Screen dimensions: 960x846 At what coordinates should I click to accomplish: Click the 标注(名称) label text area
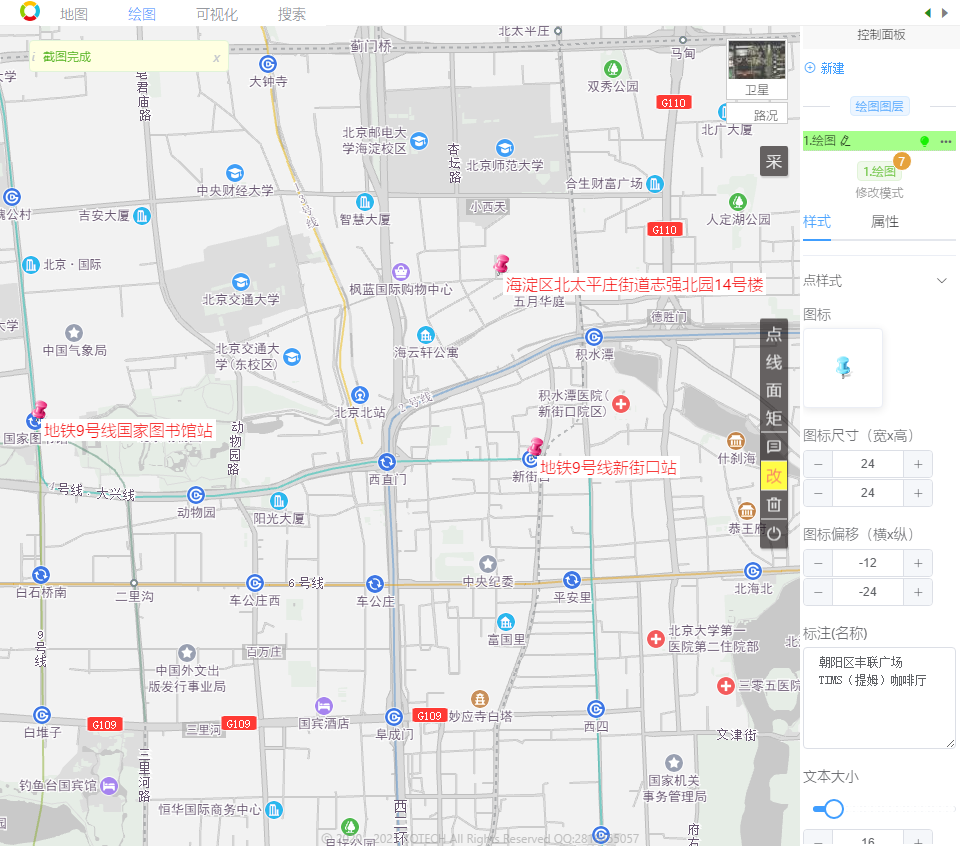coord(879,698)
